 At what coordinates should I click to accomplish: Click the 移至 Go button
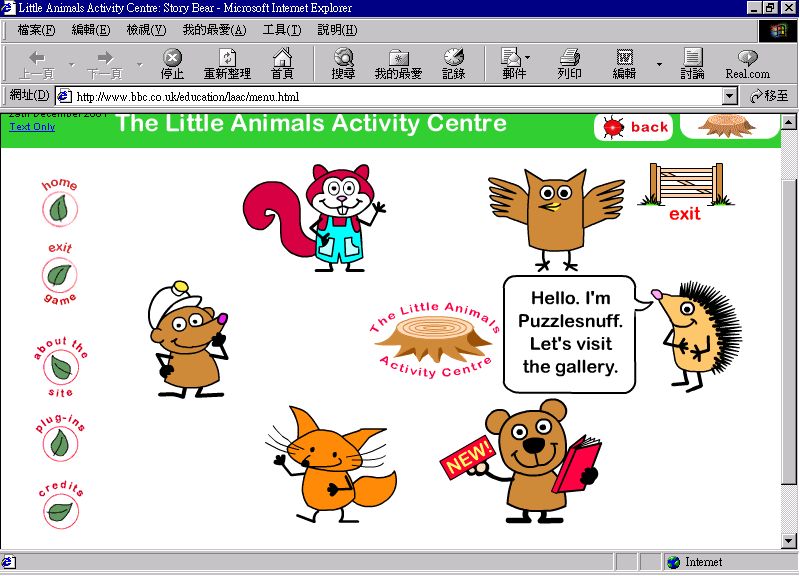(x=769, y=96)
